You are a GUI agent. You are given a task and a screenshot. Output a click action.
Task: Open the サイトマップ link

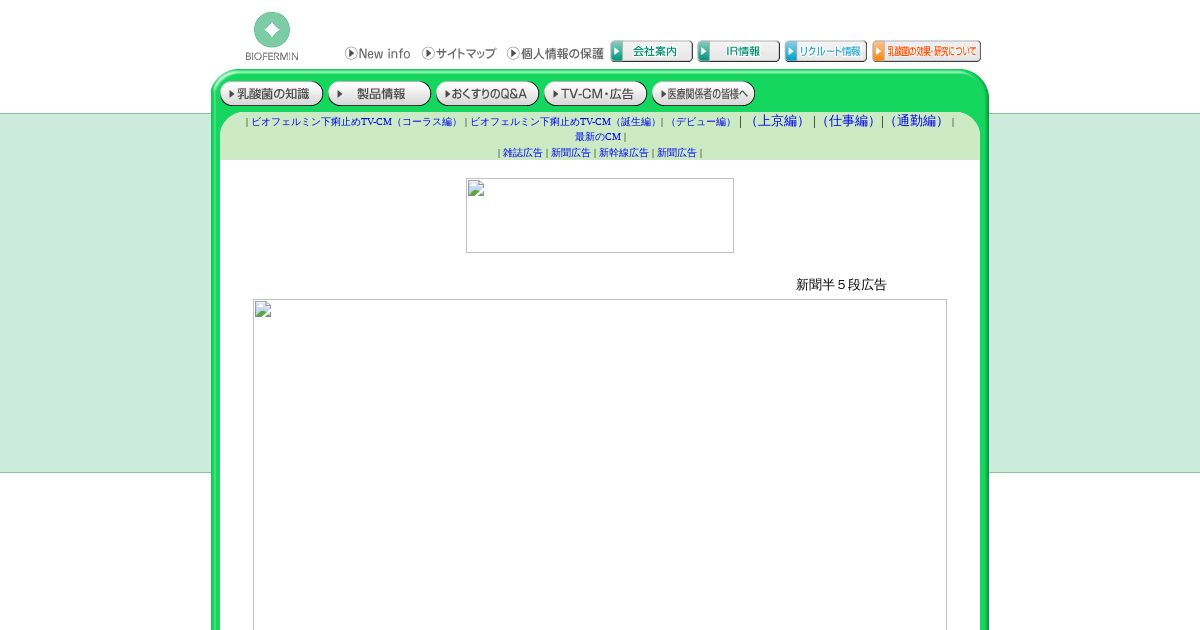point(459,53)
